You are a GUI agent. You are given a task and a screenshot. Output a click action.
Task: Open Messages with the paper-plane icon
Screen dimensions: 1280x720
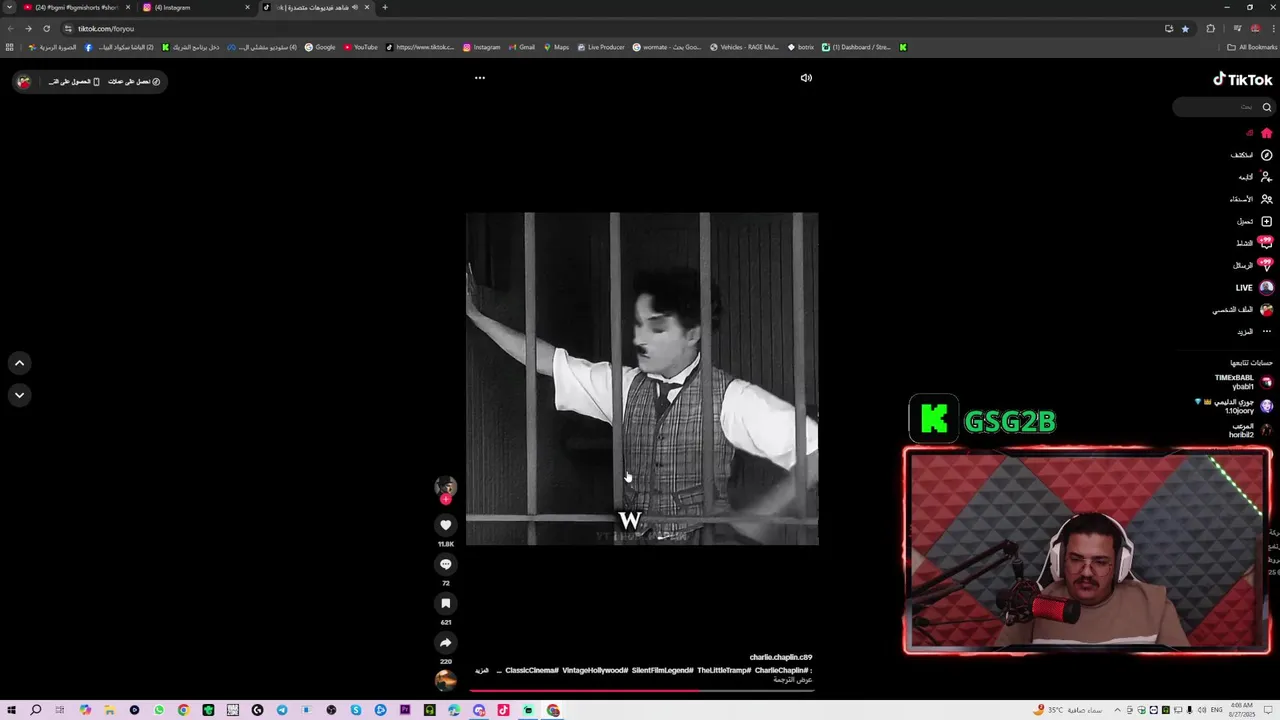(x=1265, y=265)
